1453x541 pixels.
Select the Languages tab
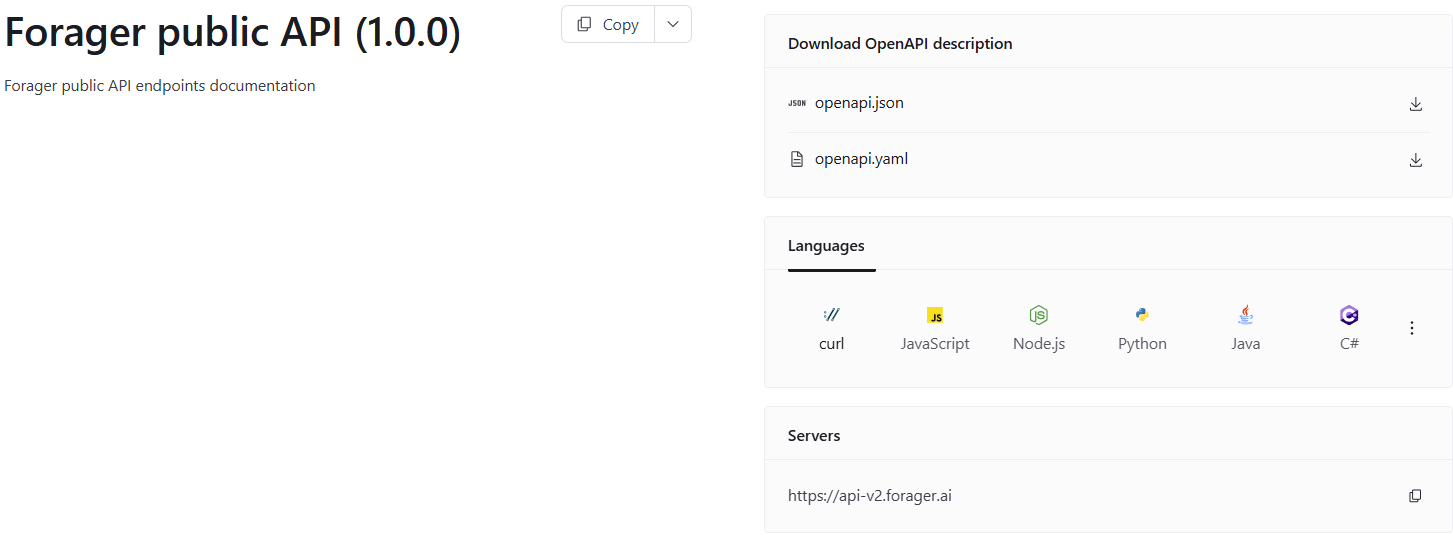(826, 246)
